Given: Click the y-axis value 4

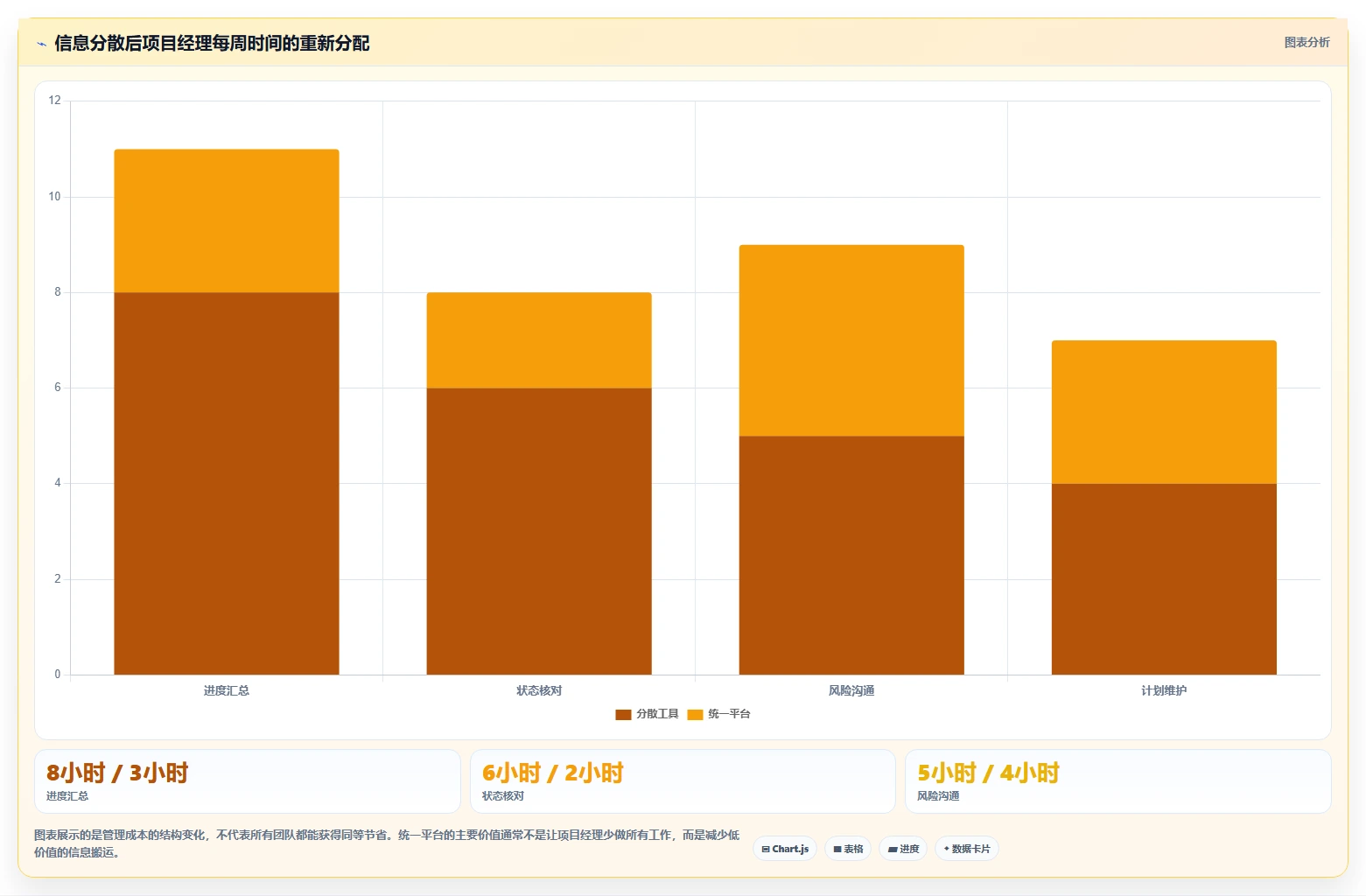Looking at the screenshot, I should [58, 483].
